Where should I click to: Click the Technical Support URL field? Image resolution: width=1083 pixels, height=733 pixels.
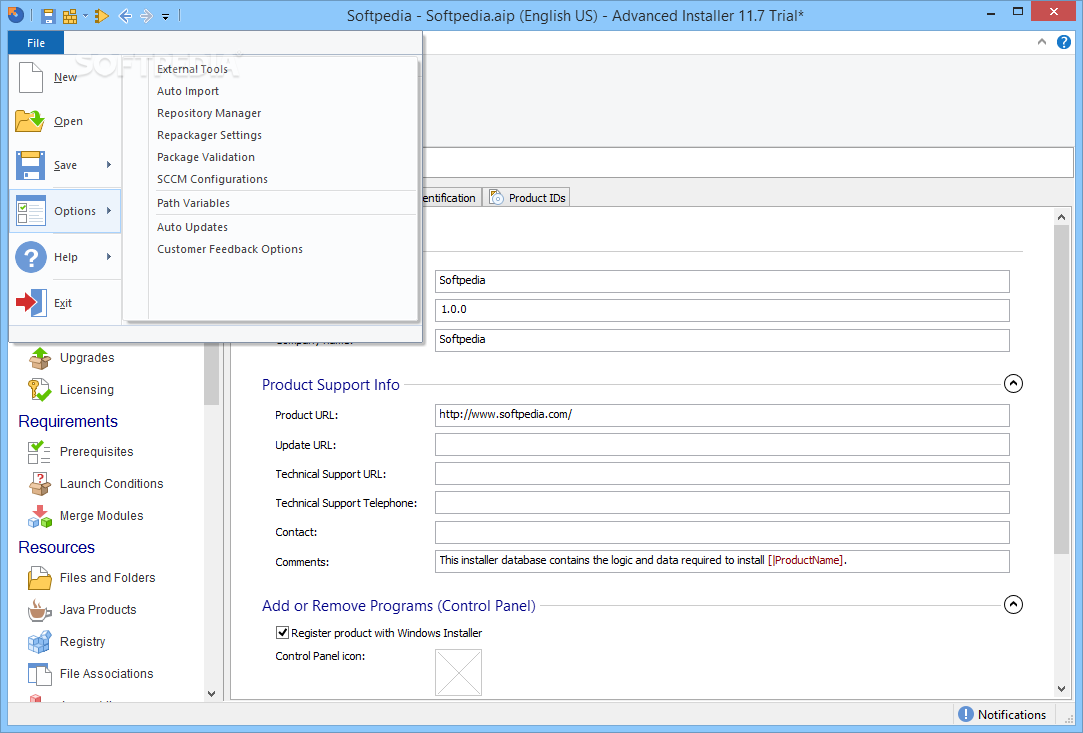pyautogui.click(x=722, y=474)
